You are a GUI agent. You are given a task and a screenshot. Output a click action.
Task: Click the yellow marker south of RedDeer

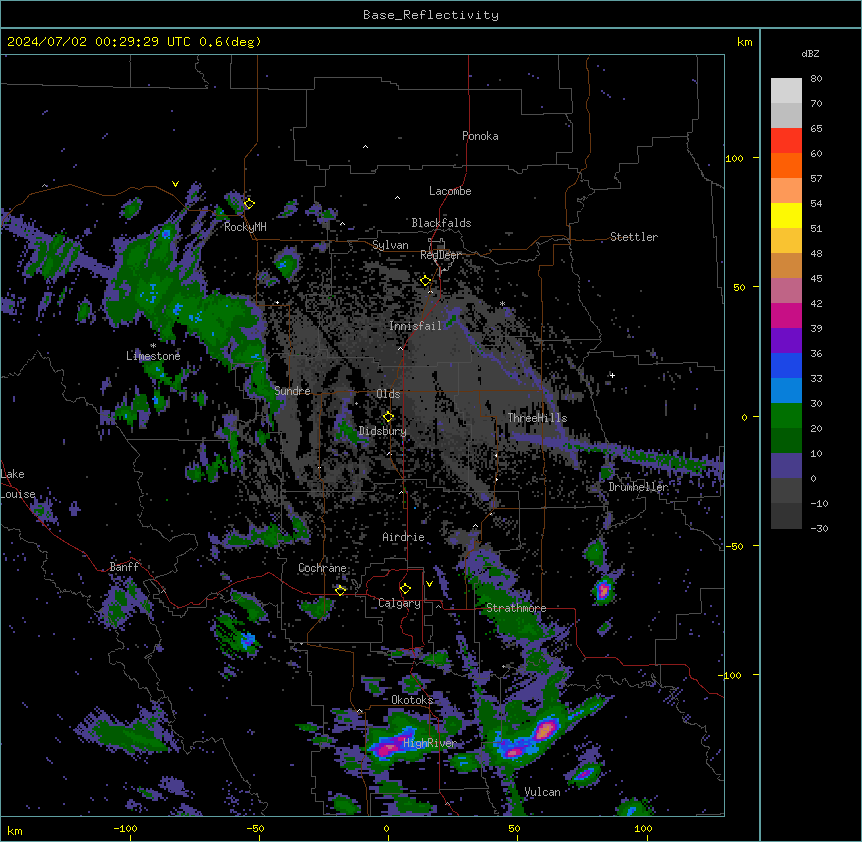(x=426, y=281)
